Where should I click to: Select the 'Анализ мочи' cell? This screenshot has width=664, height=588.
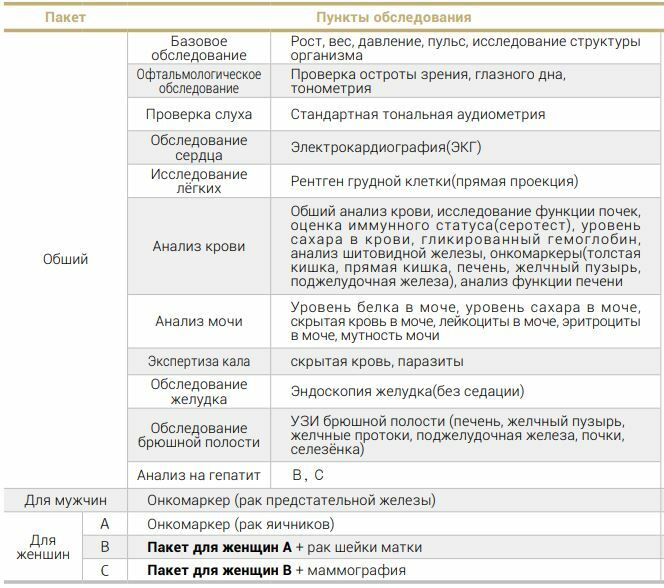tap(199, 321)
